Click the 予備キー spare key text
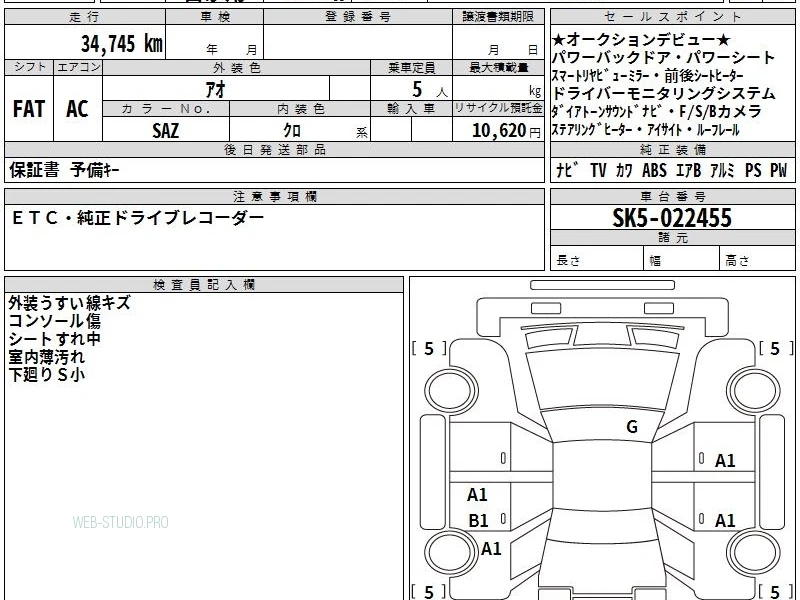The height and width of the screenshot is (600, 800). coord(95,169)
